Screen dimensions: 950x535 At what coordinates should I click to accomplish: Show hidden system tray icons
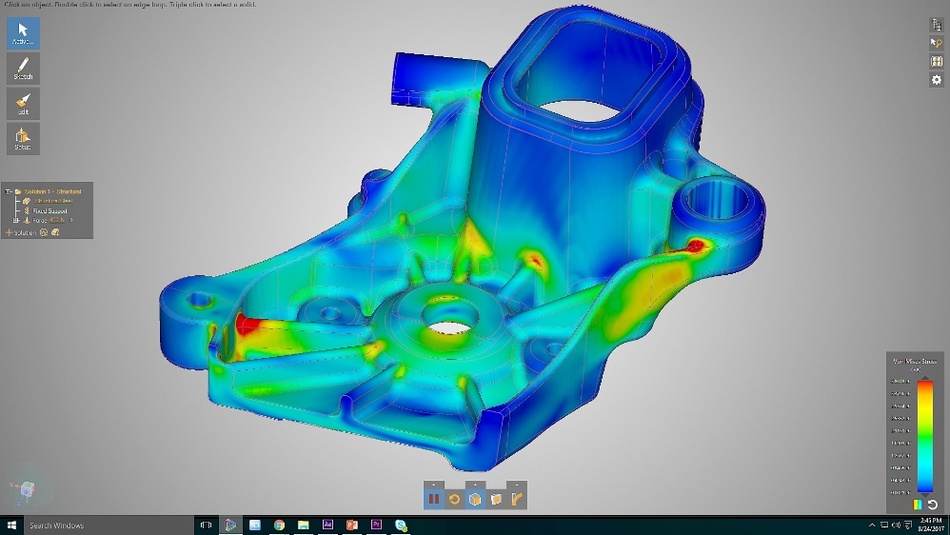point(872,525)
